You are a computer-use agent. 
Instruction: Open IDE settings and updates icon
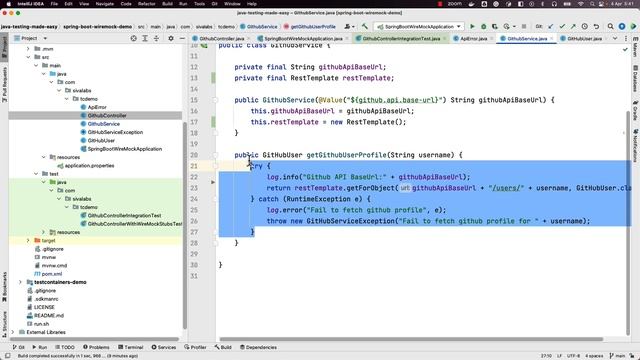[622, 27]
